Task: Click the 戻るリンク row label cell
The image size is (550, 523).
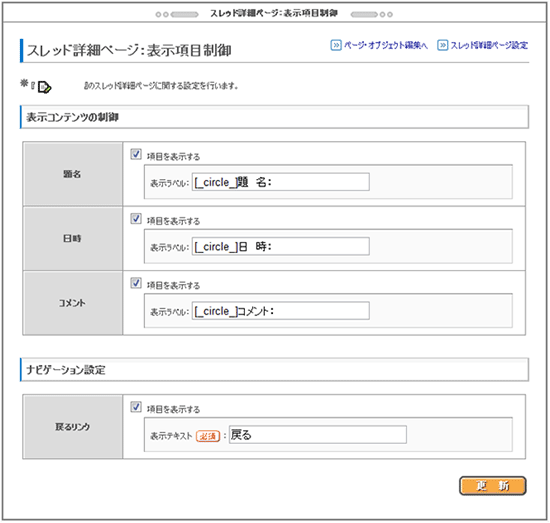Action: coord(73,427)
